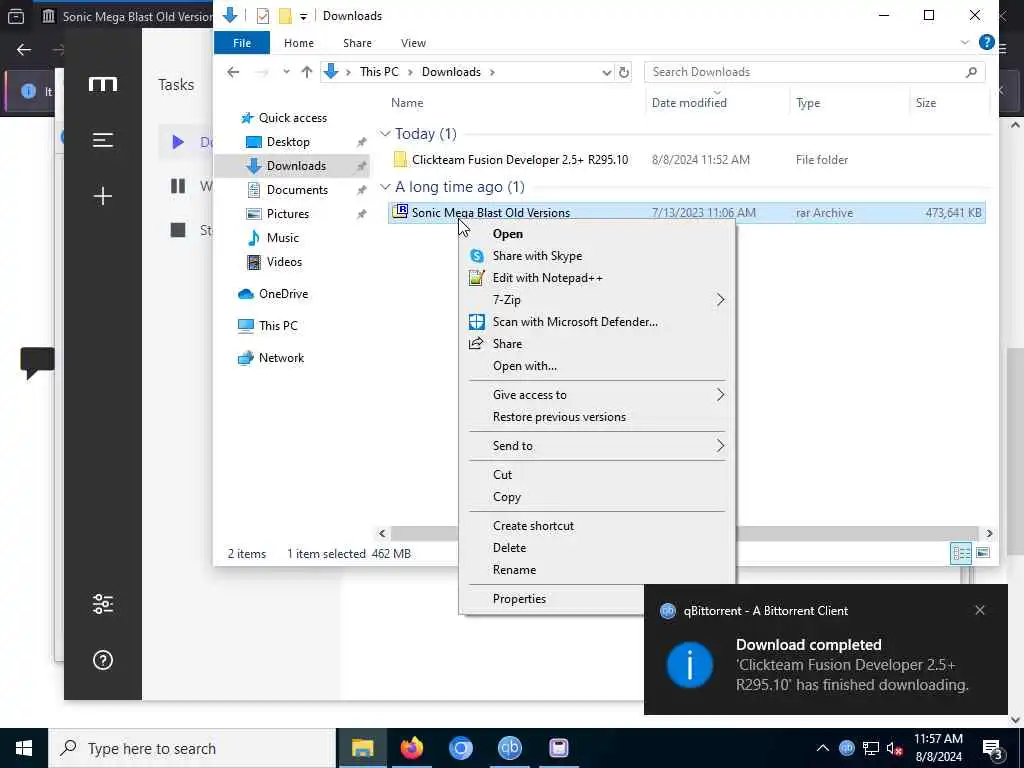The height and width of the screenshot is (768, 1024).
Task: Open the sliders settings icon in sidebar
Action: pos(103,604)
